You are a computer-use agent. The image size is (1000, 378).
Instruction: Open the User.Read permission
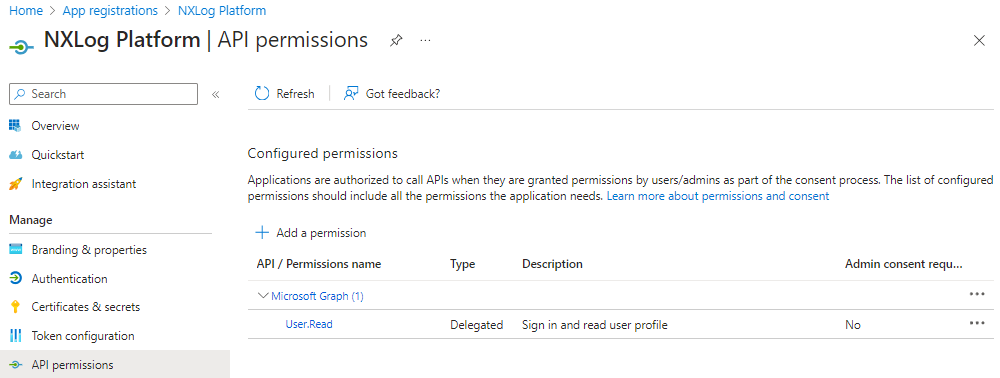309,324
